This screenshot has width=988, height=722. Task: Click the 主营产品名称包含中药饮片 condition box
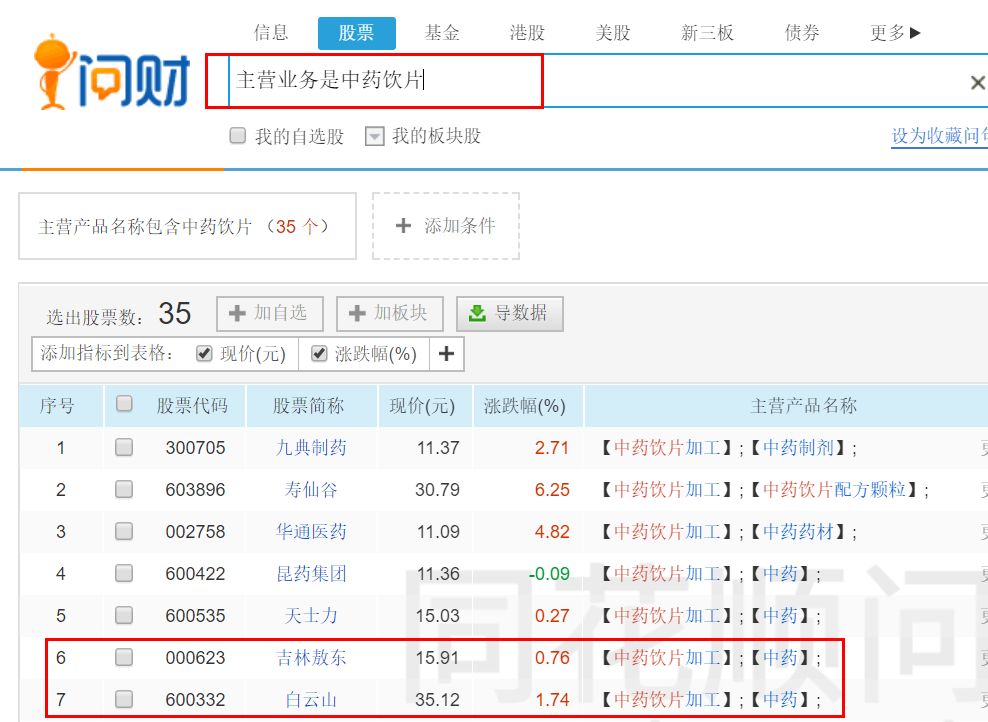(187, 226)
